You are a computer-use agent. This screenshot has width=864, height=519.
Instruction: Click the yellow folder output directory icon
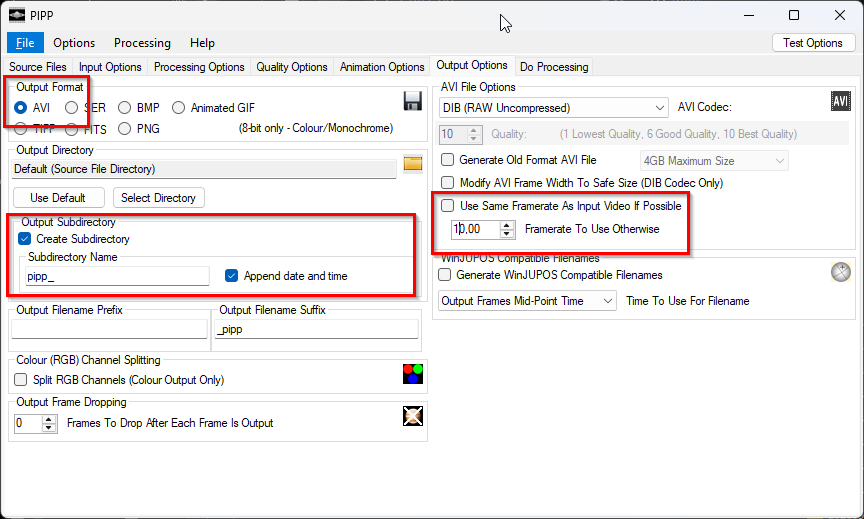click(413, 163)
